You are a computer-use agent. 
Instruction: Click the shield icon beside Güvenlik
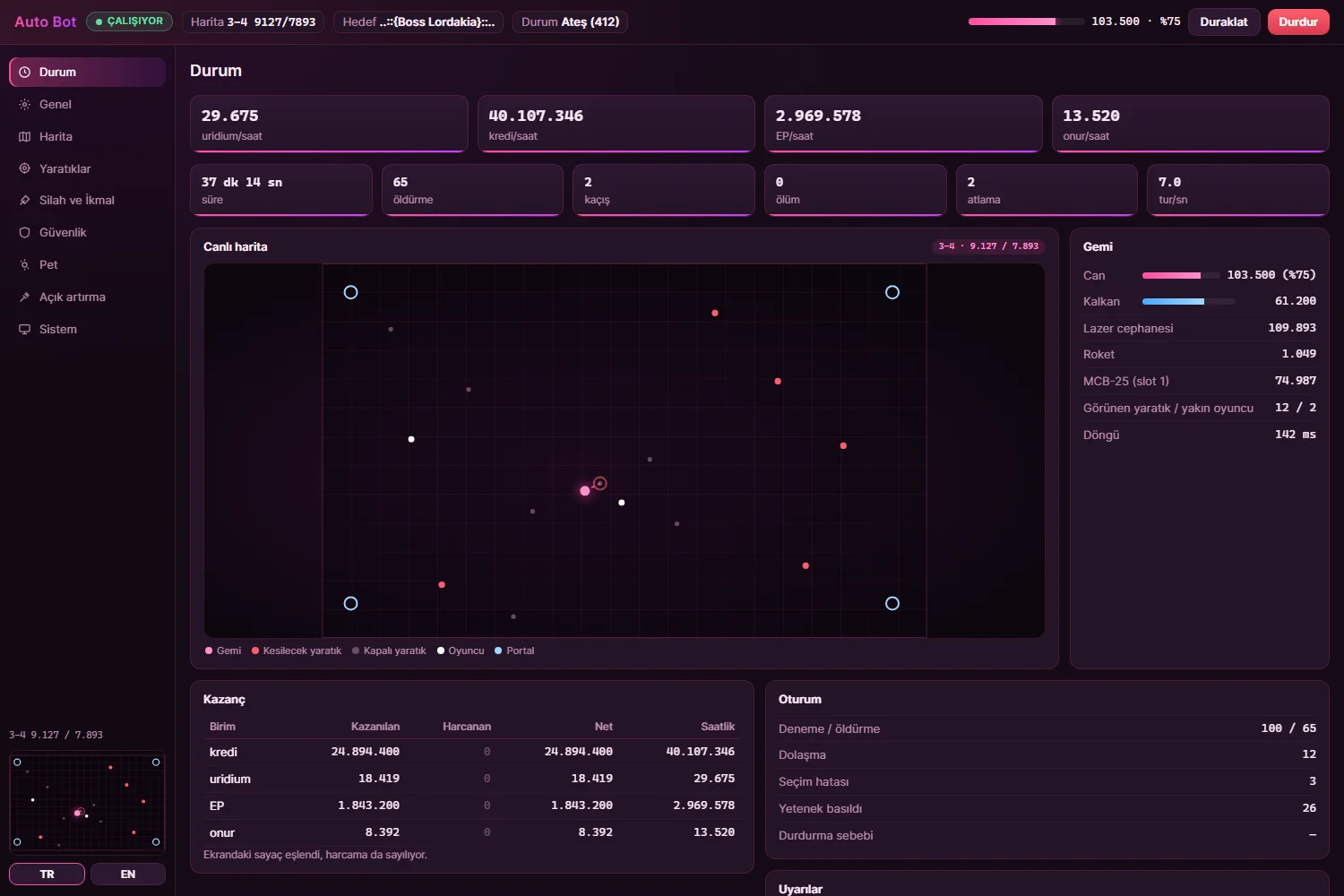[x=25, y=233]
